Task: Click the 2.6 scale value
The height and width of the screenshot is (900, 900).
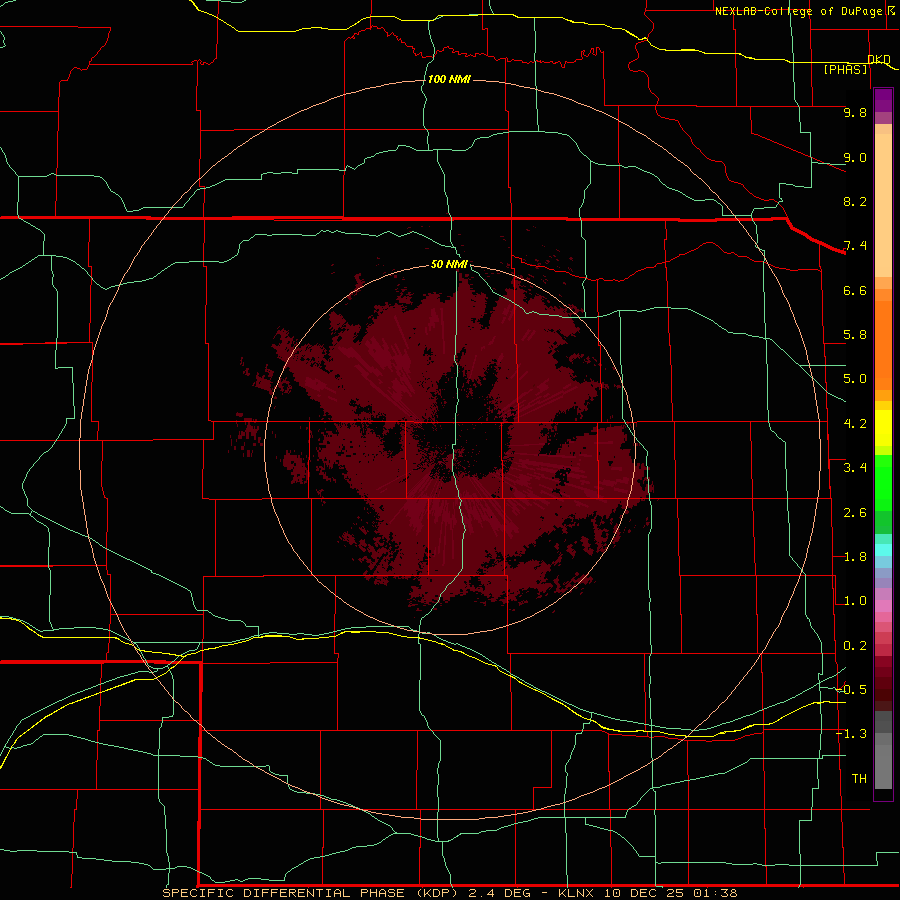Action: [855, 513]
